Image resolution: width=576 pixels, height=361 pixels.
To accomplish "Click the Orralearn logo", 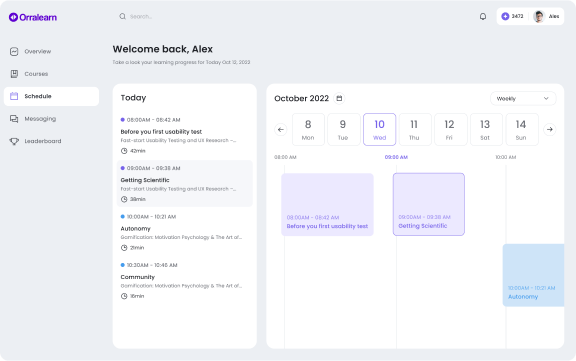I will (33, 17).
